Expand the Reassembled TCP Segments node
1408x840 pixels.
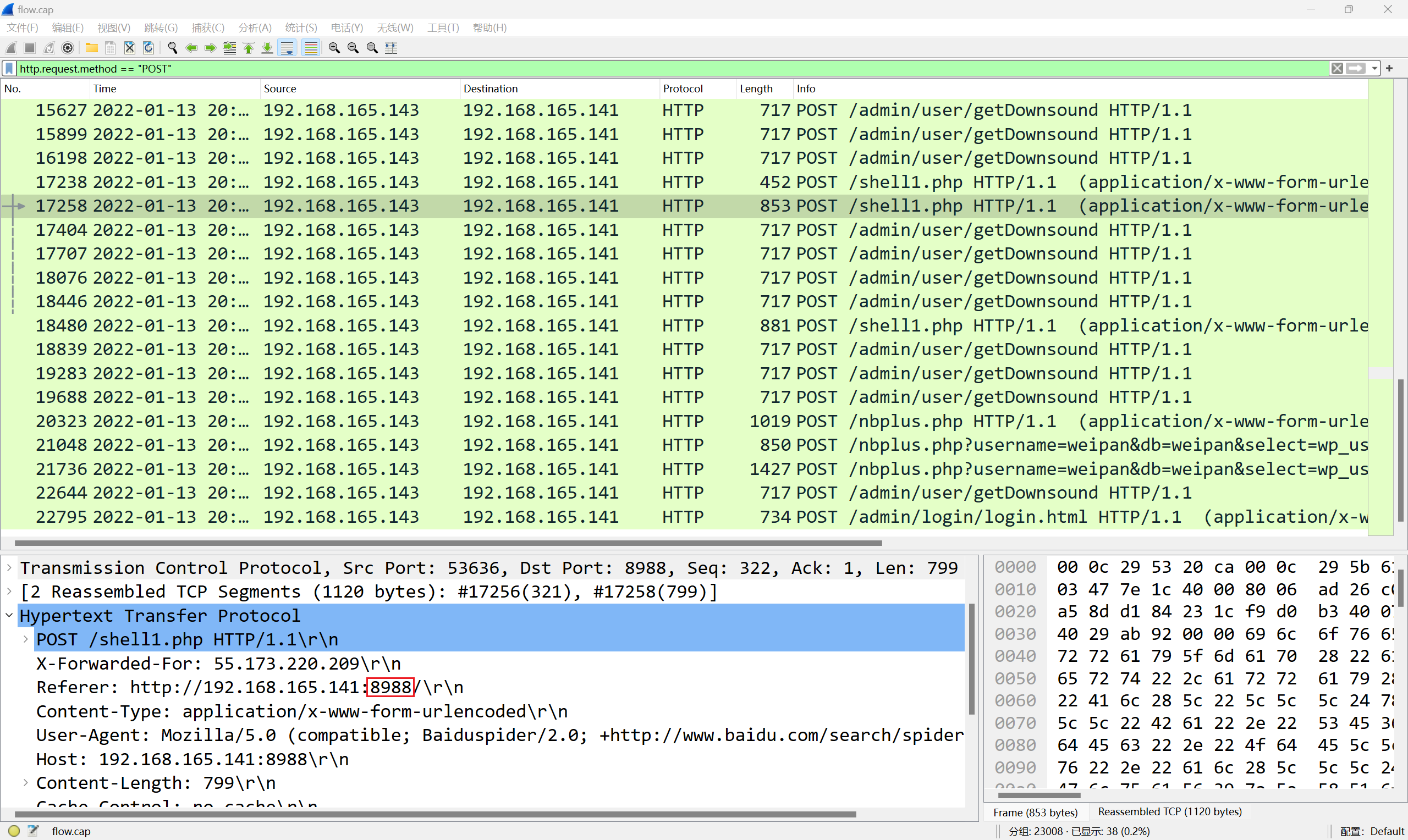tap(9, 591)
